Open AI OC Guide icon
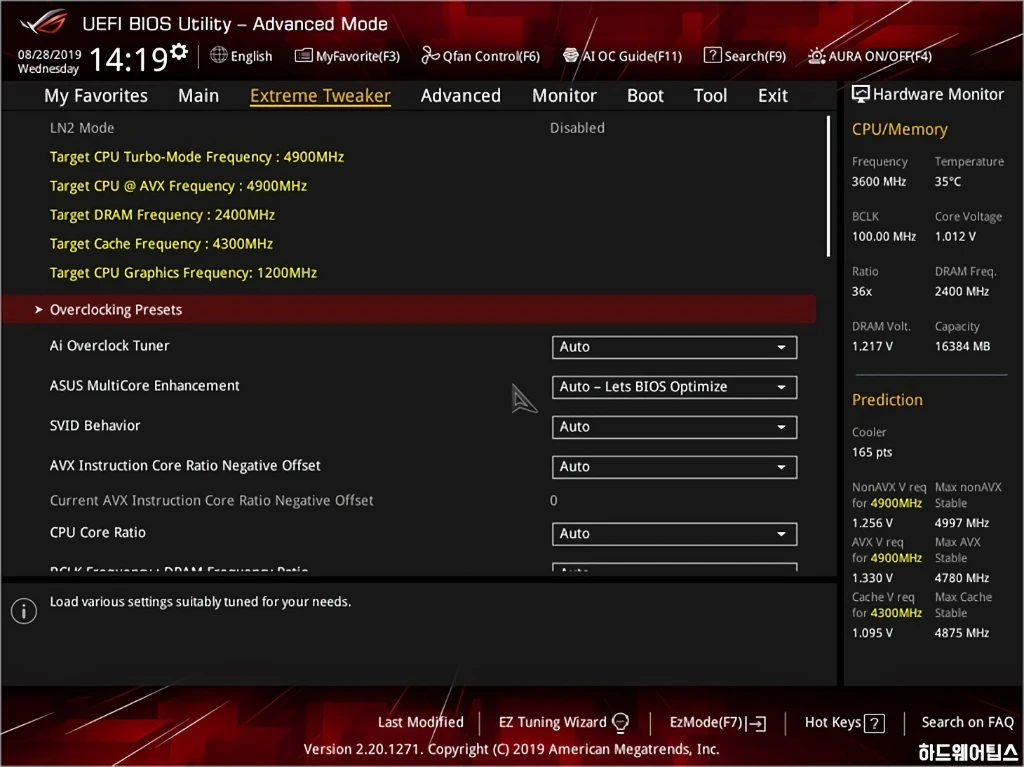The image size is (1024, 767). click(x=571, y=56)
